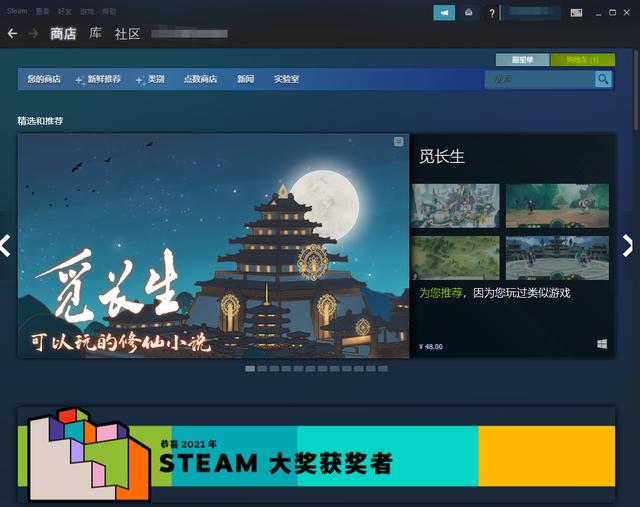Screen dimensions: 640x507
Task: Show previous featured game with left chevron
Action: point(5,245)
